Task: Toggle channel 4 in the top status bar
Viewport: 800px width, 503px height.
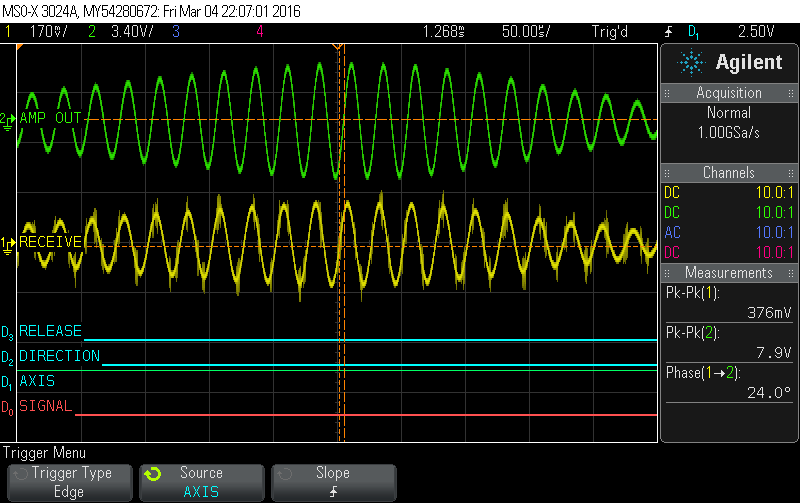Action: coord(260,31)
